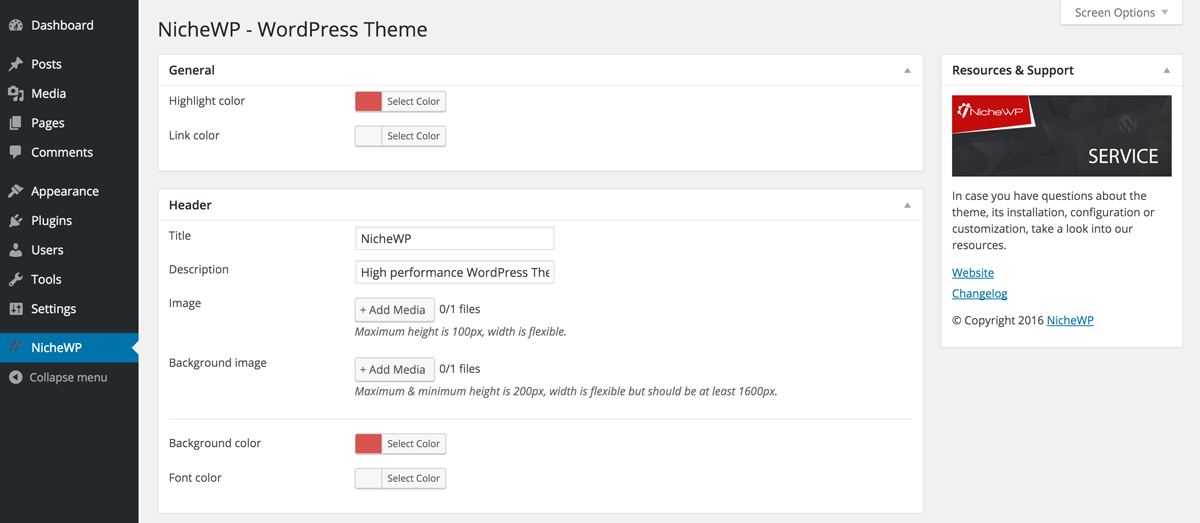Screen dimensions: 1200x523
Task: Click the Tools wrench icon
Action: [x=15, y=279]
